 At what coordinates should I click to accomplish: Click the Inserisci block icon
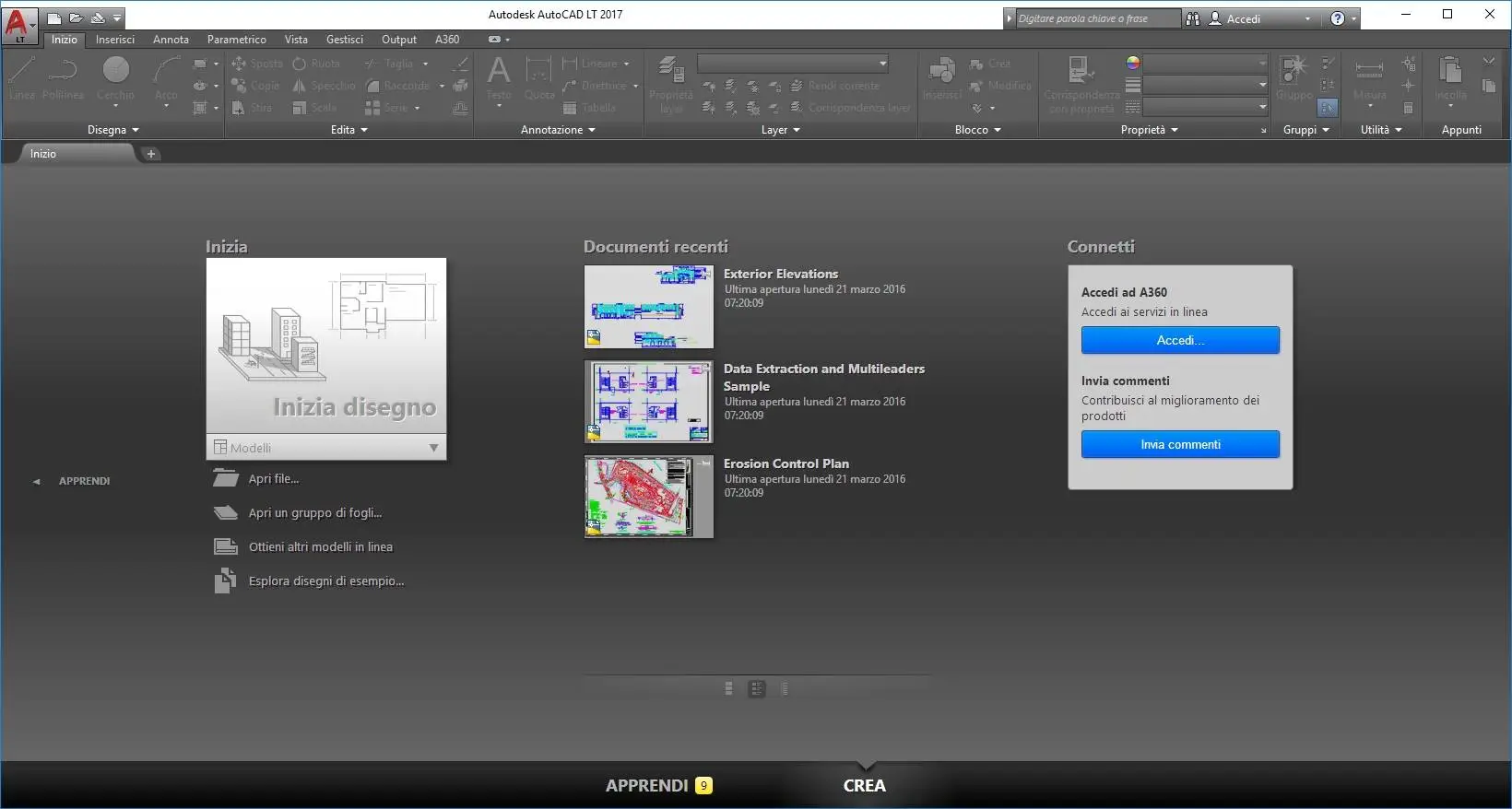tap(941, 78)
